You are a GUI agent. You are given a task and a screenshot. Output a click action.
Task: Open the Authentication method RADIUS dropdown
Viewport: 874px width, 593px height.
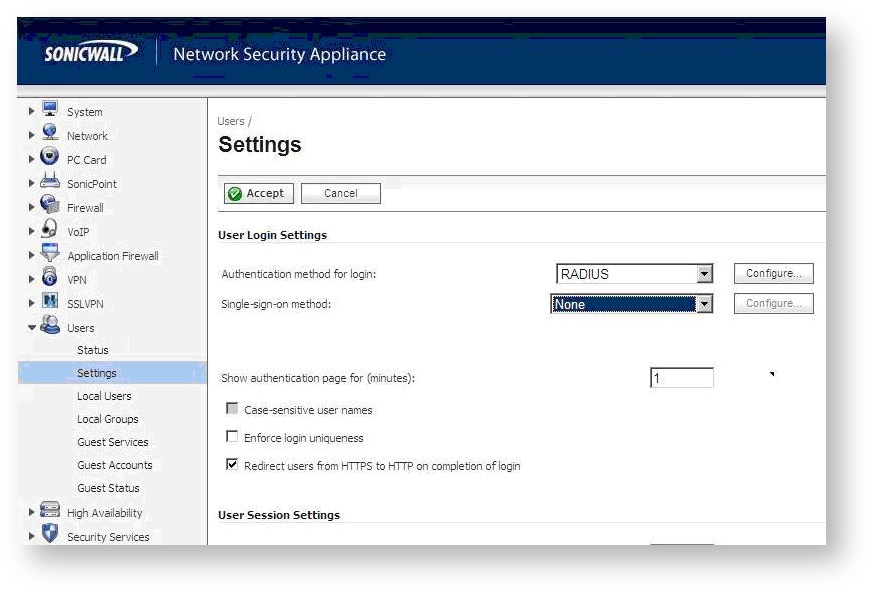coord(704,274)
